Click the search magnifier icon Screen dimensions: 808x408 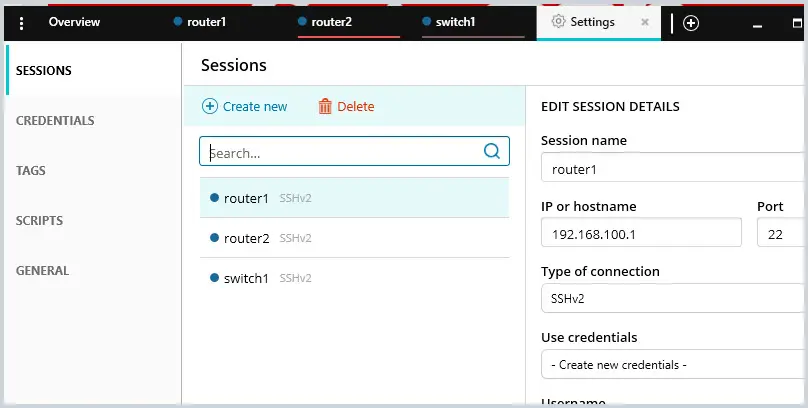coord(492,151)
